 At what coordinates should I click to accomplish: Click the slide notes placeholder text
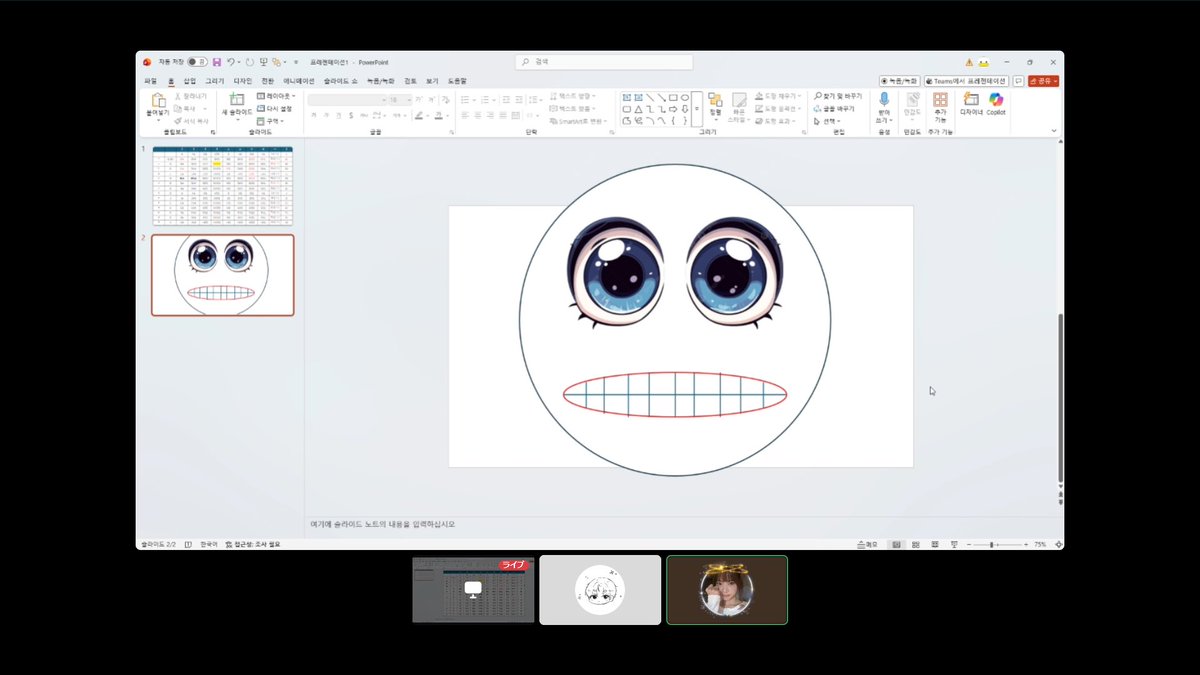point(382,524)
